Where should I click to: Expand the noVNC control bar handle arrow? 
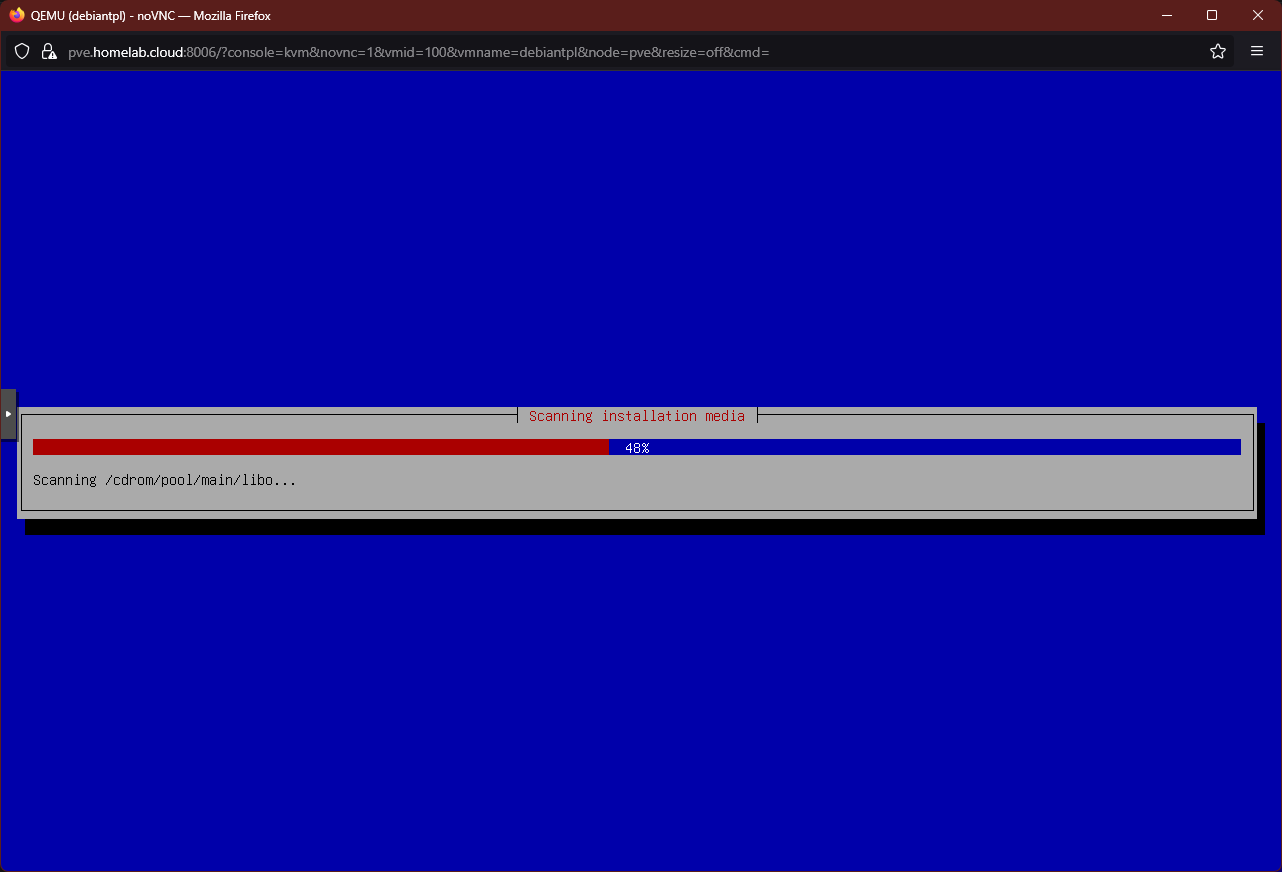[9, 412]
